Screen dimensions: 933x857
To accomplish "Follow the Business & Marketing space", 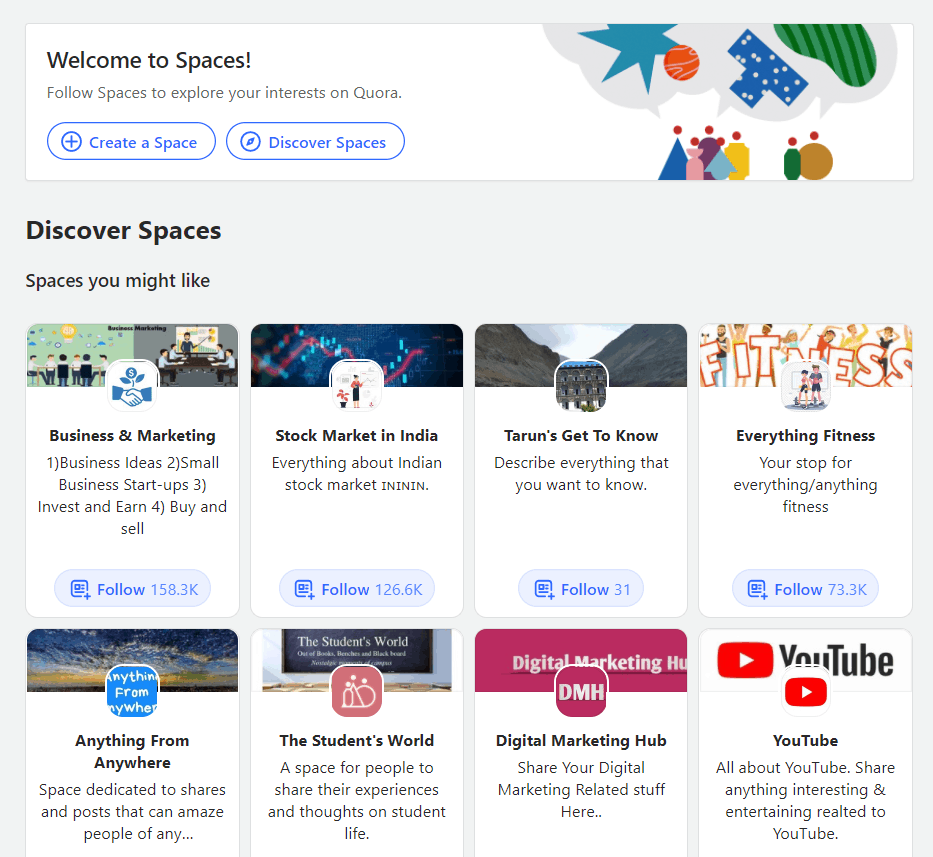I will [x=132, y=588].
